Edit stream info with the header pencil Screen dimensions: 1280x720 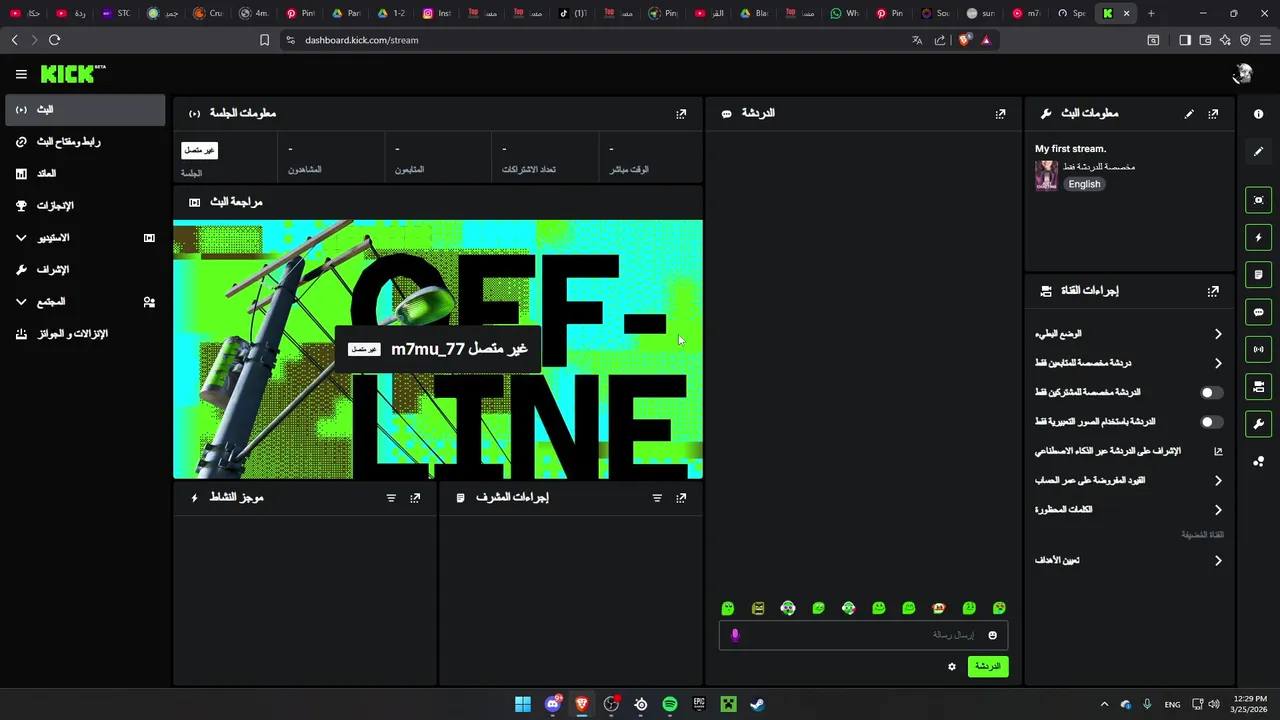1189,114
